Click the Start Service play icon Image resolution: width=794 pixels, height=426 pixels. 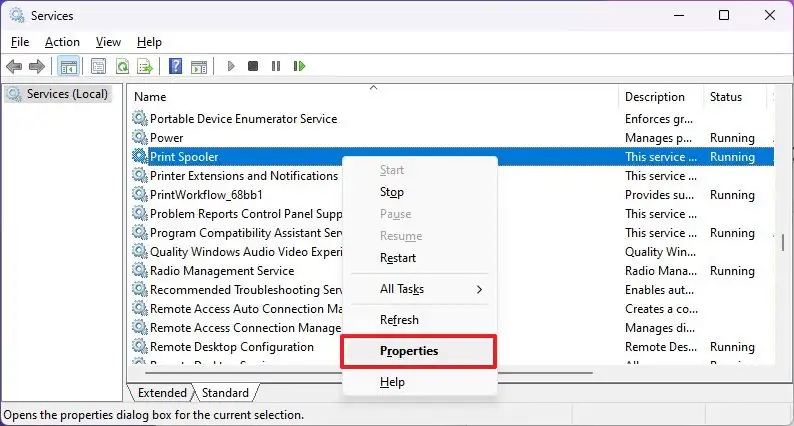coord(231,66)
